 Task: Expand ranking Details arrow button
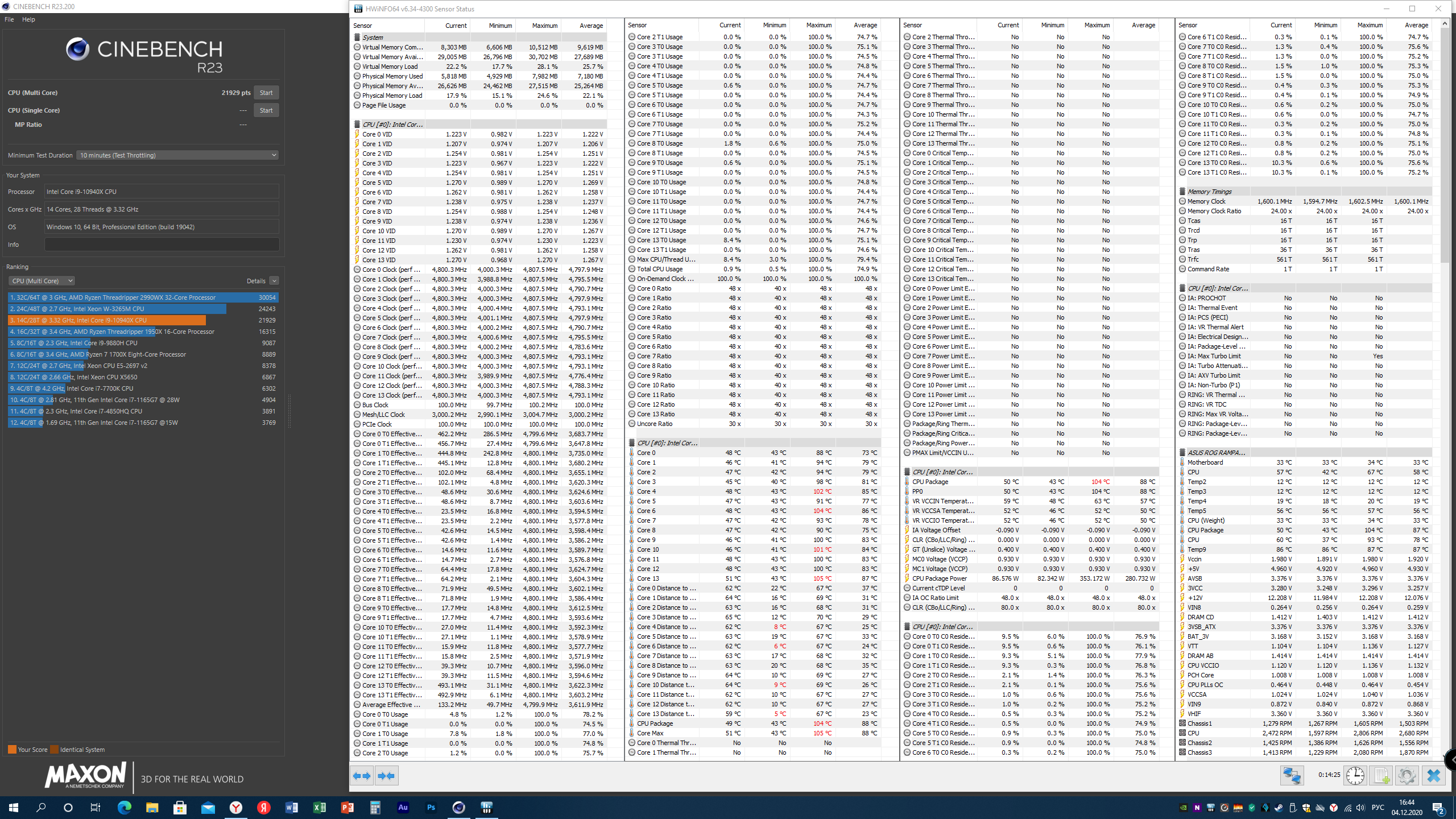click(x=274, y=281)
